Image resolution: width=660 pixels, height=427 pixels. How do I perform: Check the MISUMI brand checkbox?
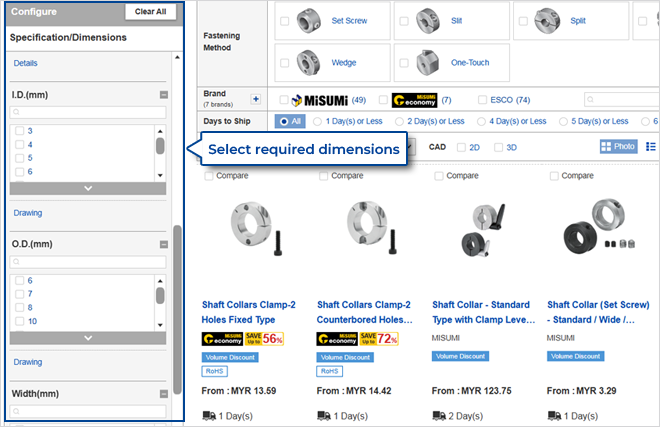284,100
